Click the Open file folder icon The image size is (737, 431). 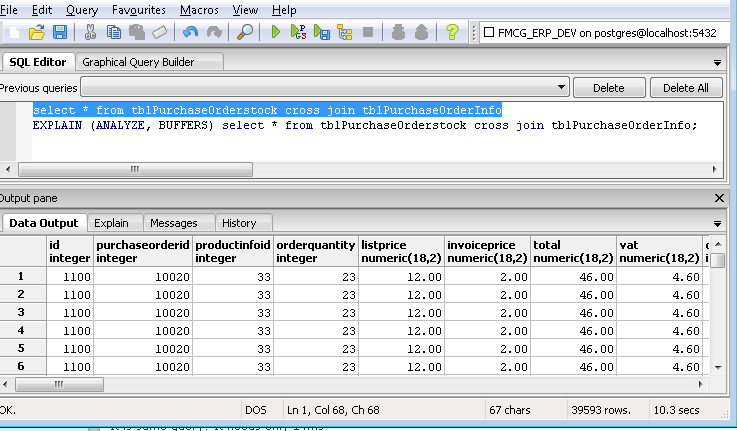point(37,33)
